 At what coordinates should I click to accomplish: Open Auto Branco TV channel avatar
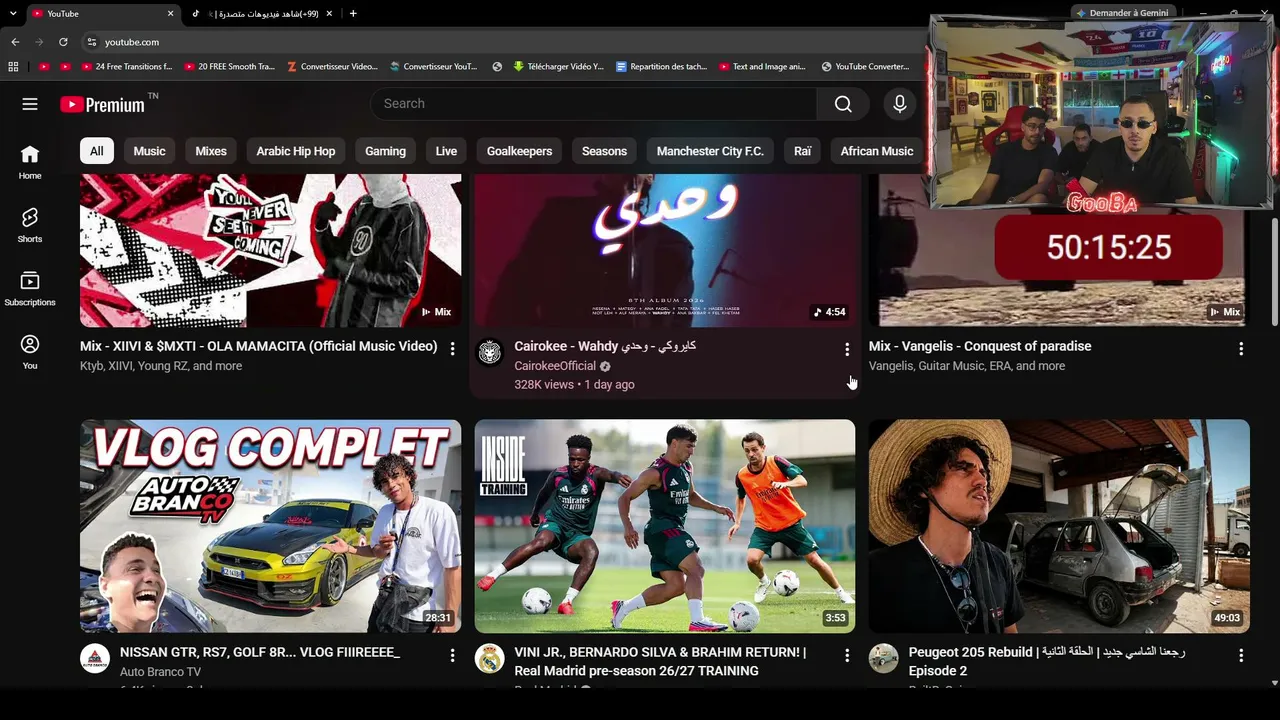coord(95,659)
